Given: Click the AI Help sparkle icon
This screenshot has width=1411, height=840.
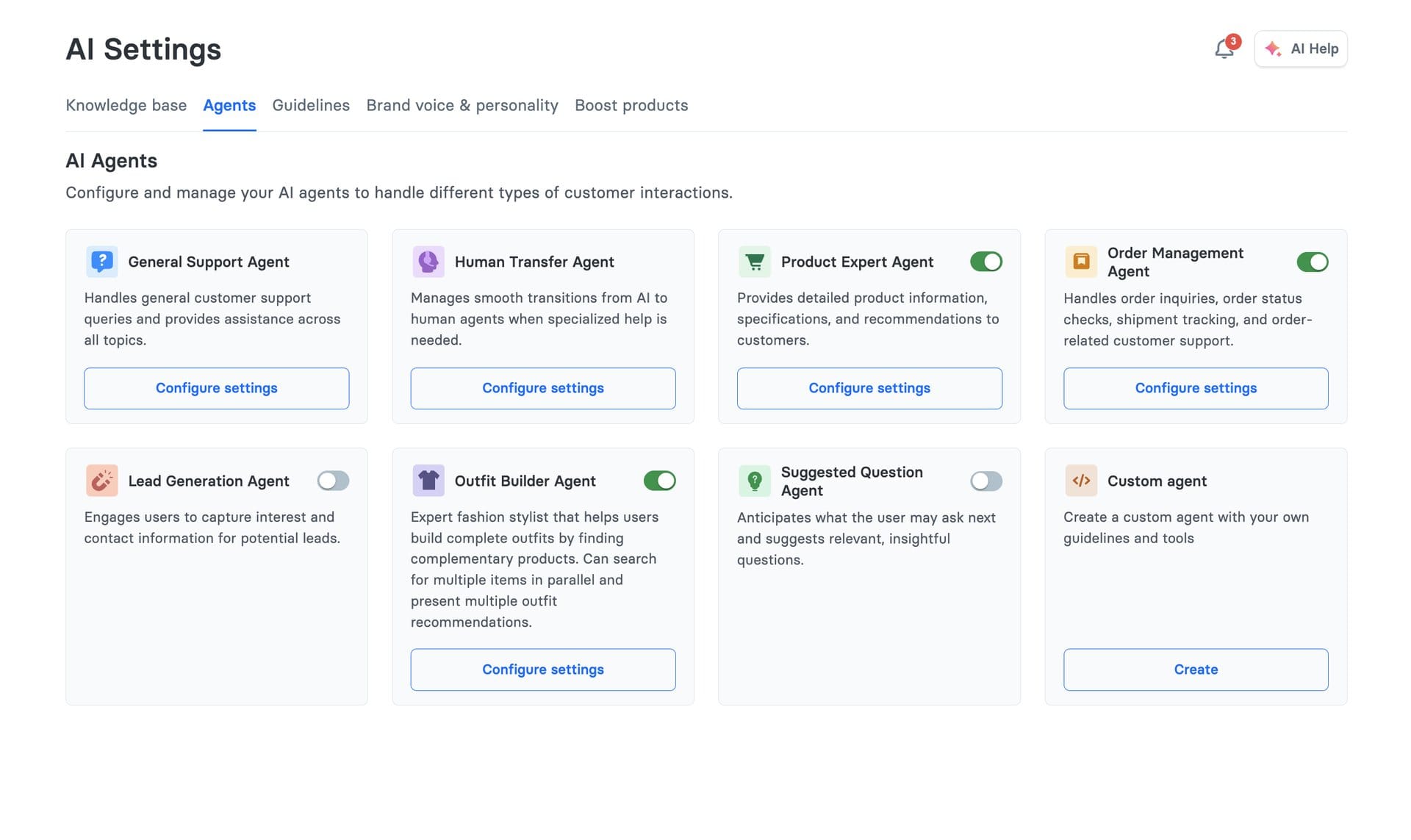Looking at the screenshot, I should [1274, 49].
